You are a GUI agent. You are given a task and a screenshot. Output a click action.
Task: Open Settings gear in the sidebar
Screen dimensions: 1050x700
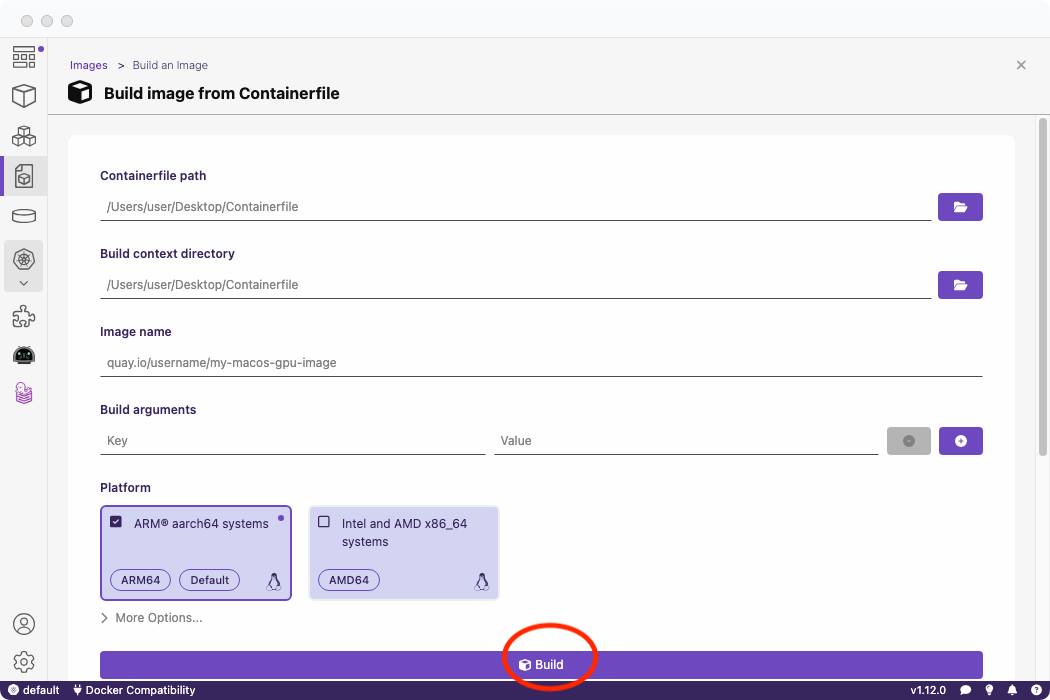24,662
